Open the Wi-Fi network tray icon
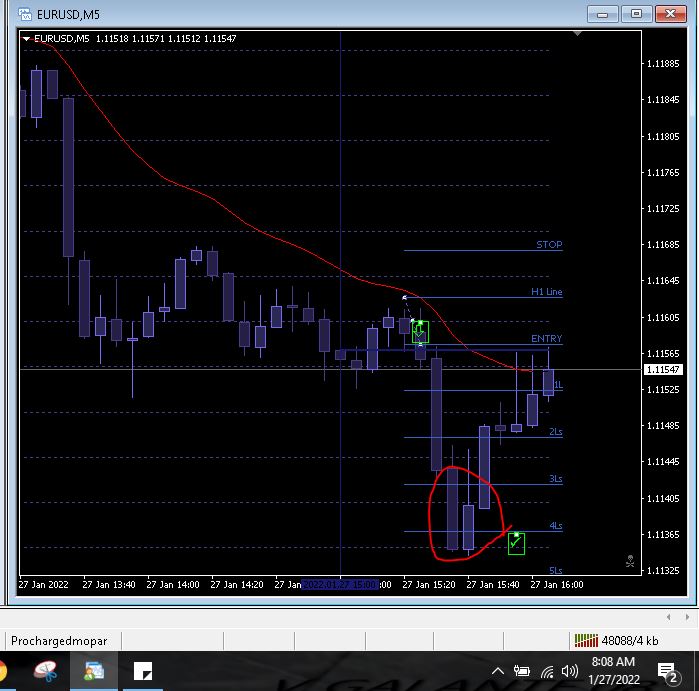This screenshot has width=699, height=691. click(x=547, y=671)
